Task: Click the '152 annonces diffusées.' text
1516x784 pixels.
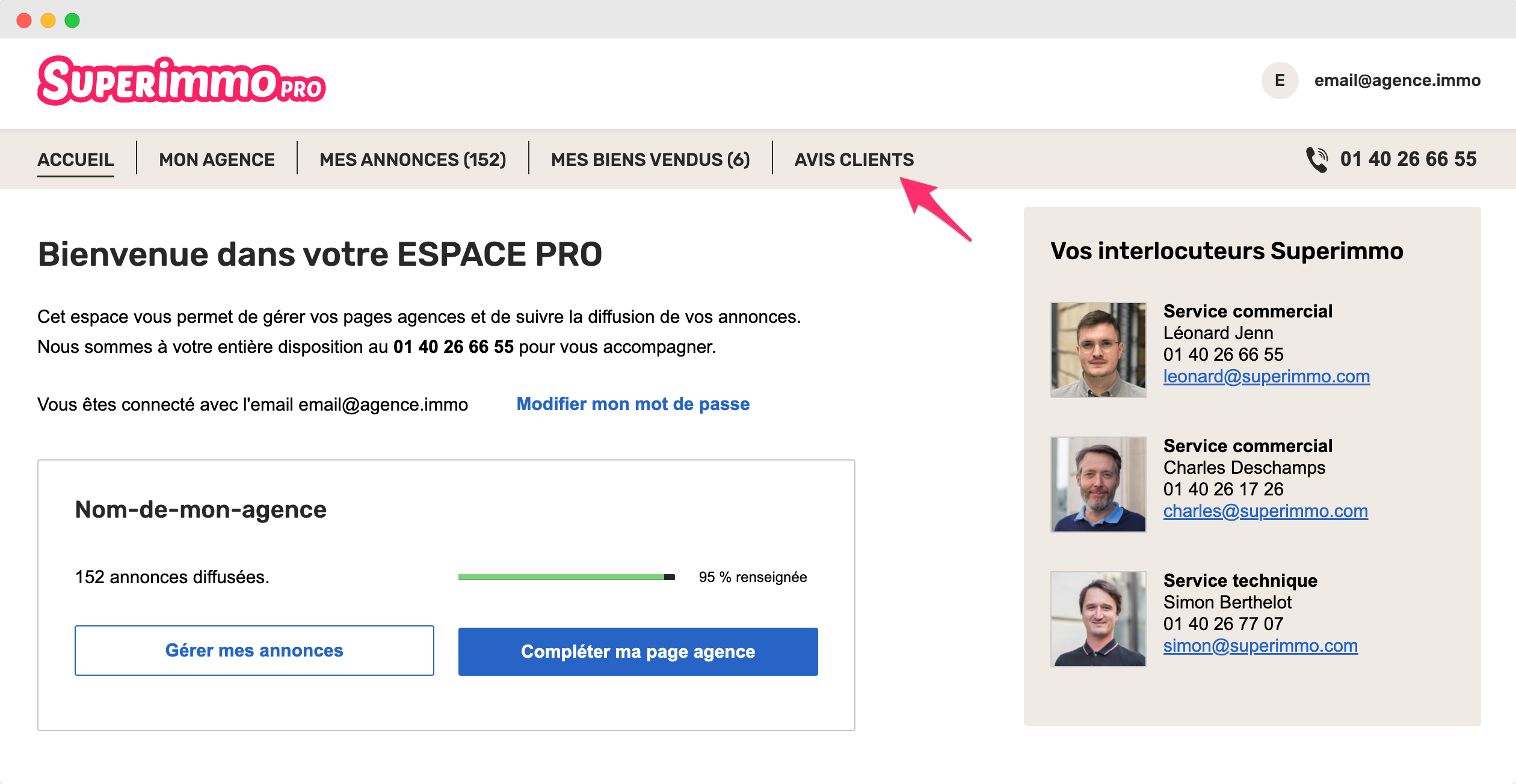Action: tap(172, 577)
